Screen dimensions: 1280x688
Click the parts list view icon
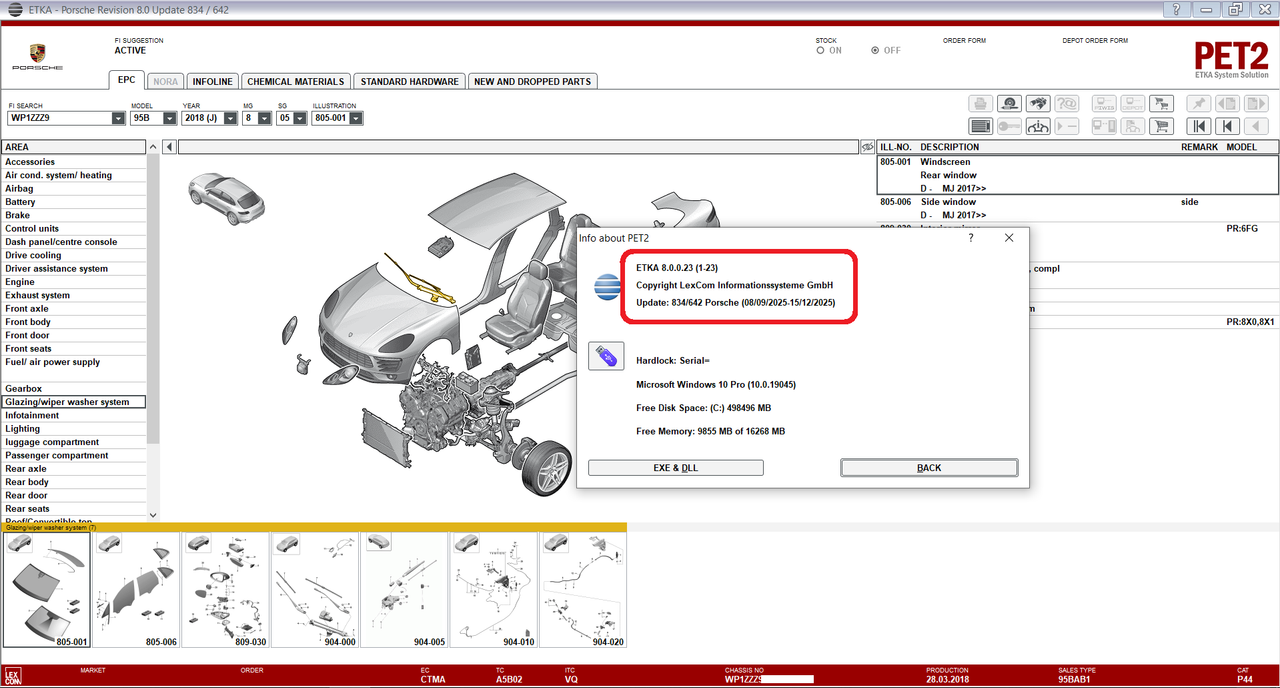click(981, 126)
